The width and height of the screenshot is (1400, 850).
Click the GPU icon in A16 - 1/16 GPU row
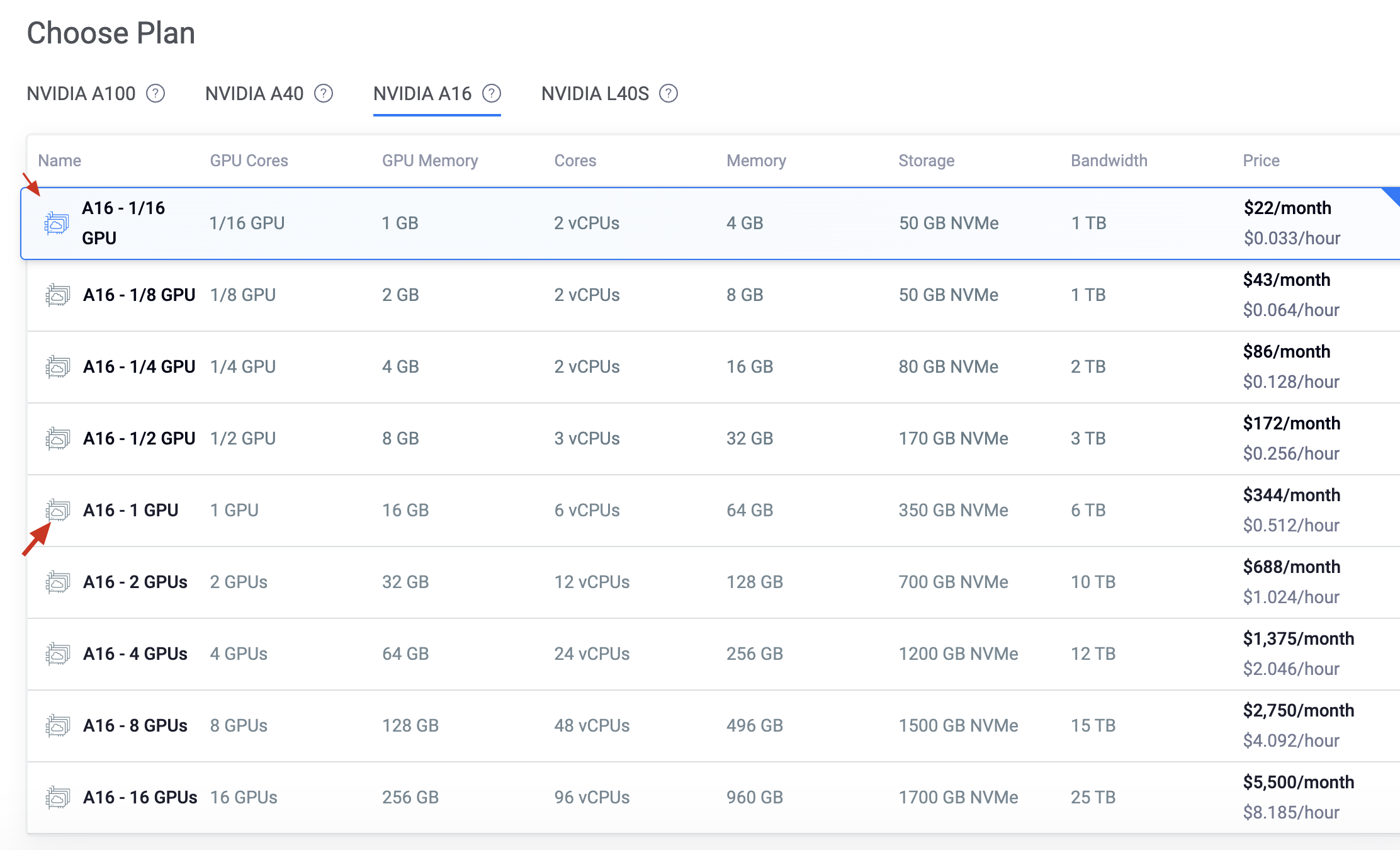click(57, 224)
